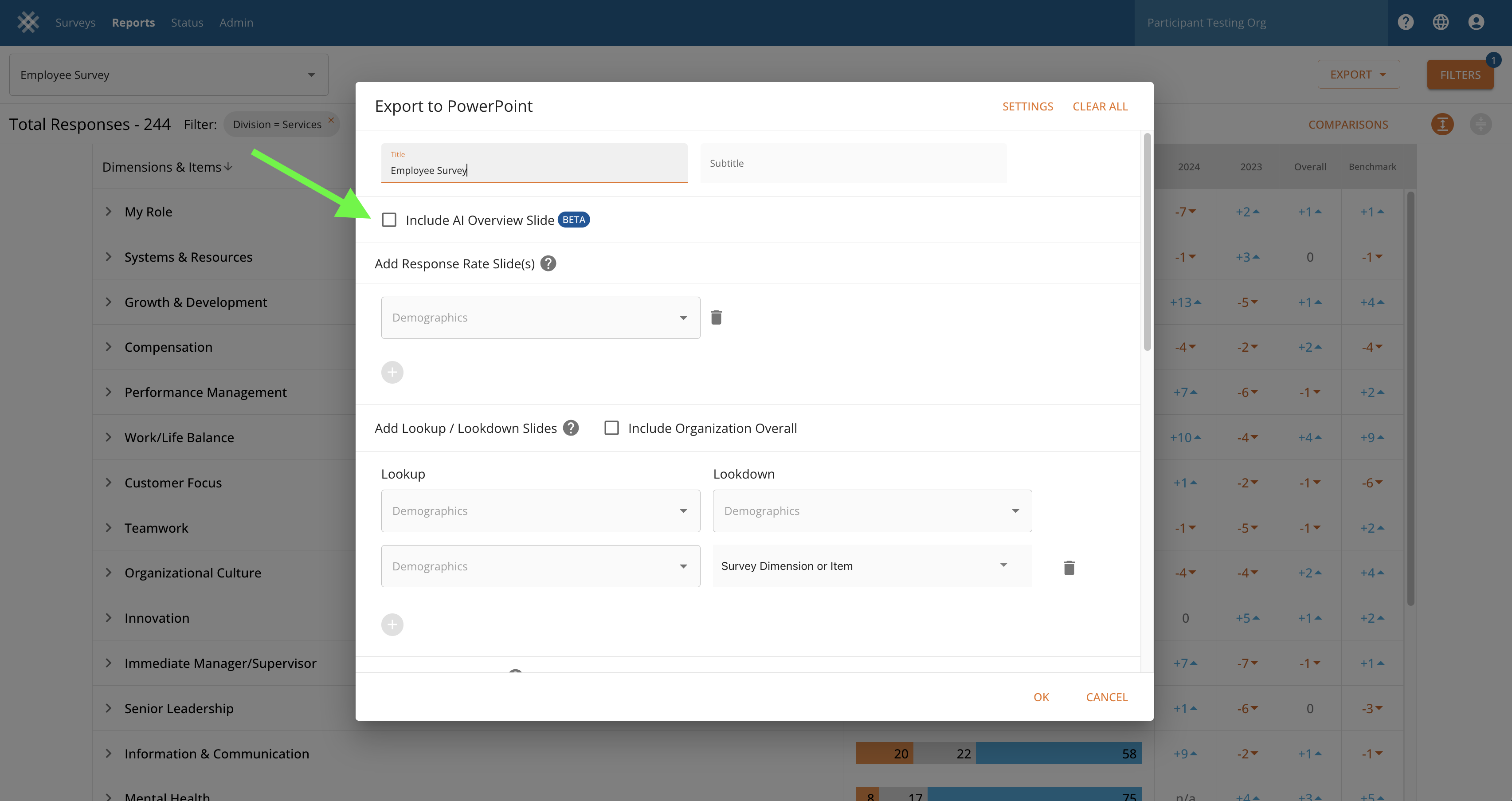
Task: Delete the response rate demographics row
Action: [716, 318]
